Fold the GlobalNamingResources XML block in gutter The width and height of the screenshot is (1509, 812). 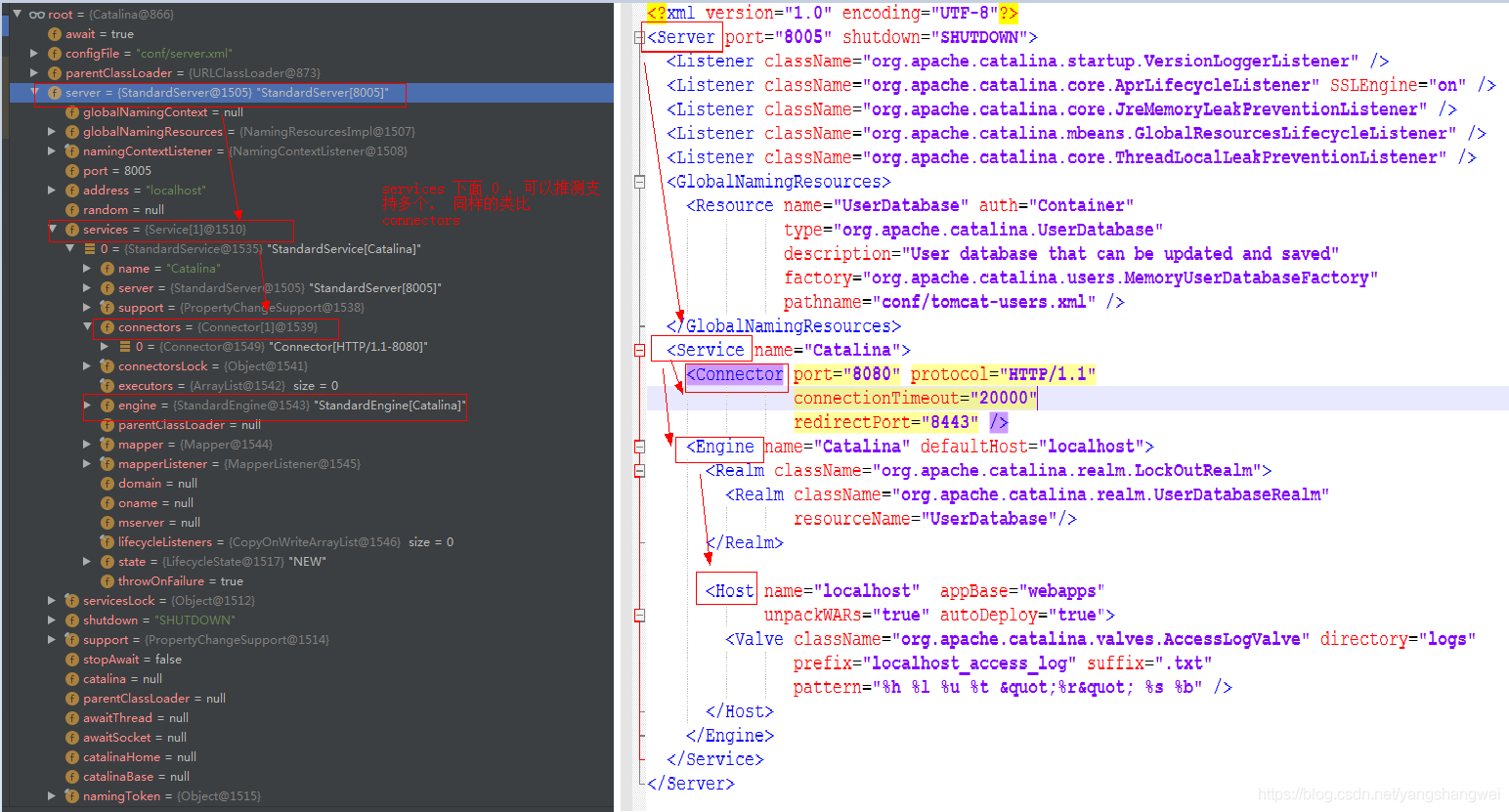click(639, 182)
